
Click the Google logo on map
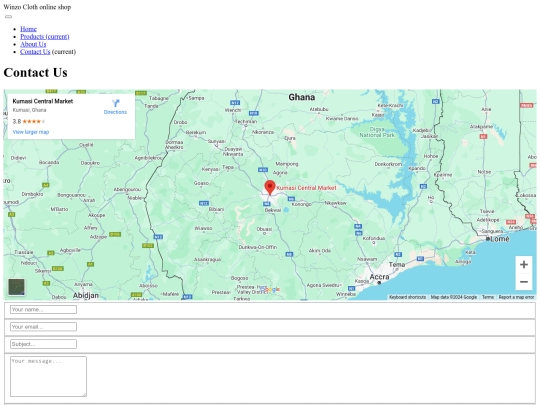pos(269,289)
